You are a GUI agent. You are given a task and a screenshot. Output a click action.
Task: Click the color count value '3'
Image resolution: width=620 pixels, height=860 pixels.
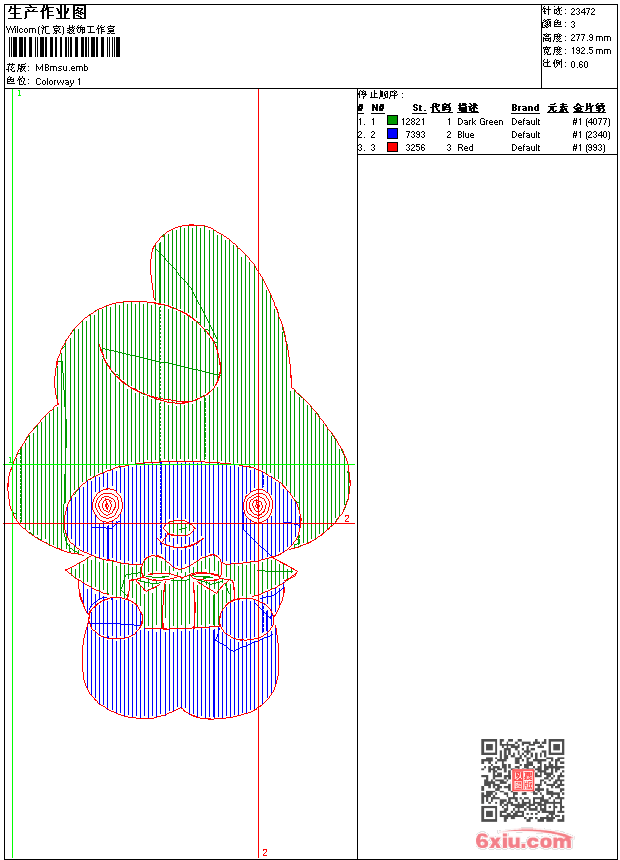click(573, 25)
